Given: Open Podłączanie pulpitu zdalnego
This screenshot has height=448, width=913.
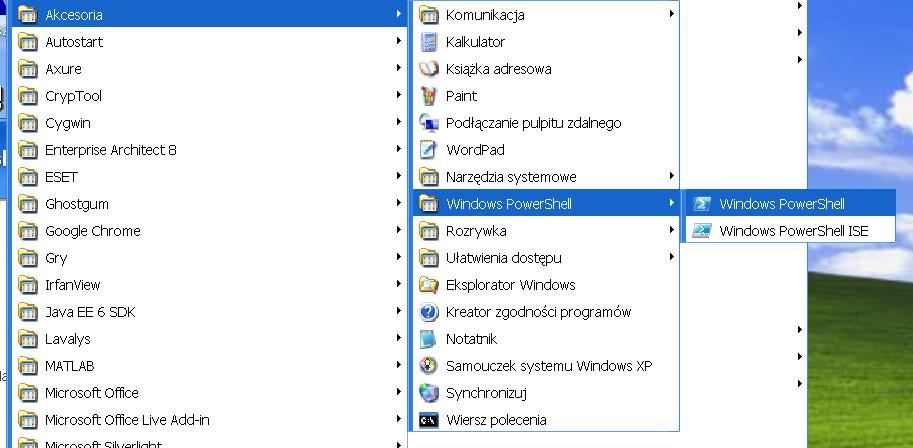Looking at the screenshot, I should click(x=545, y=123).
